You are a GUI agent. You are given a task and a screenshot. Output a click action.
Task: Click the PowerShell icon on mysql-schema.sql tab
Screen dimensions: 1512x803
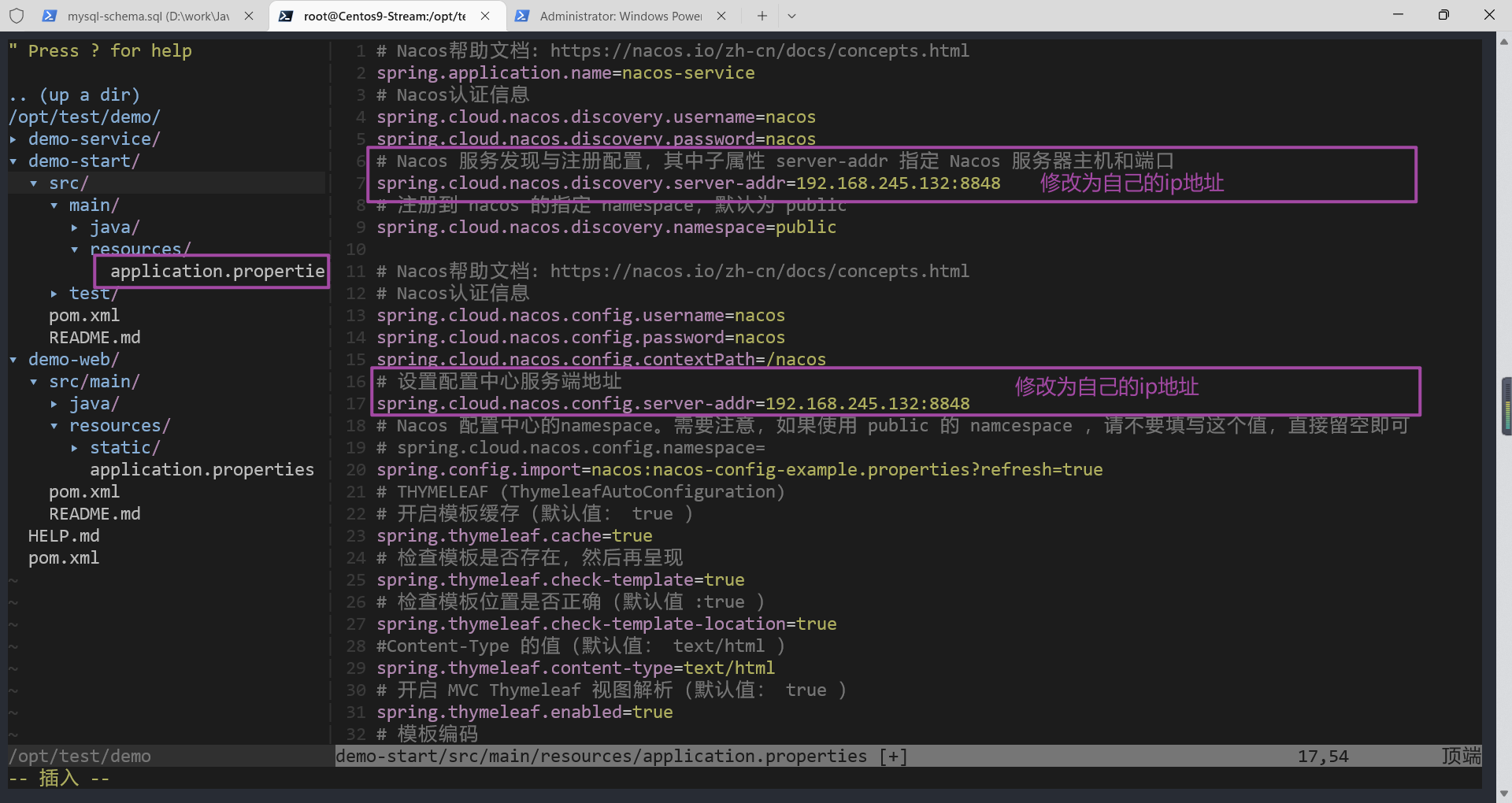(x=49, y=16)
